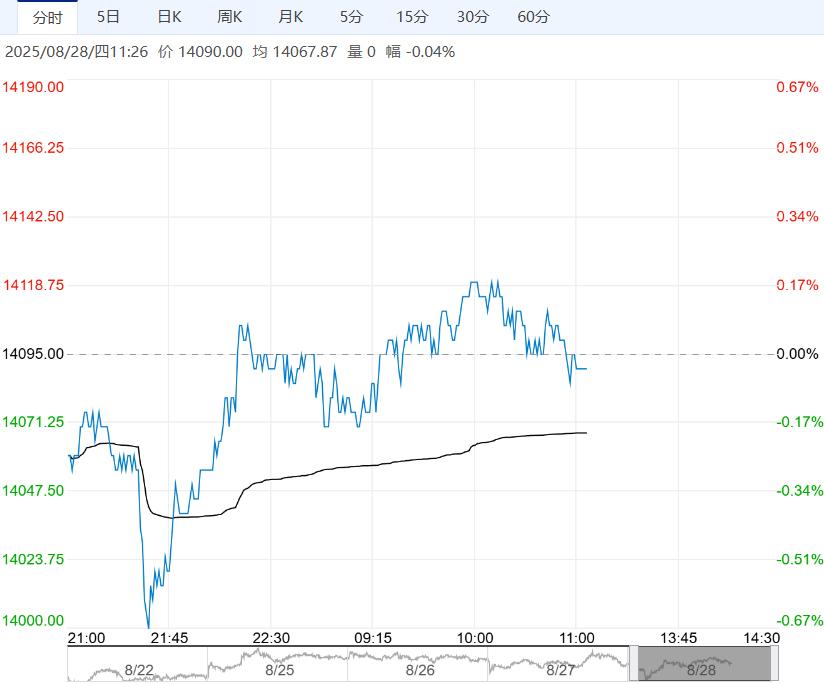Click the price line's latest endpoint
This screenshot has height=684, width=824.
[586, 369]
